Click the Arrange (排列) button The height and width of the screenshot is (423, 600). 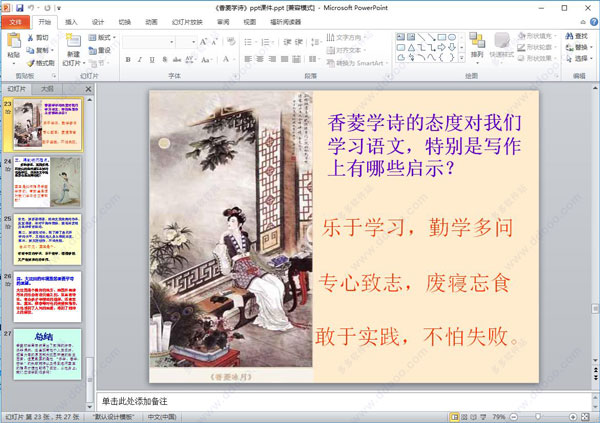point(477,46)
